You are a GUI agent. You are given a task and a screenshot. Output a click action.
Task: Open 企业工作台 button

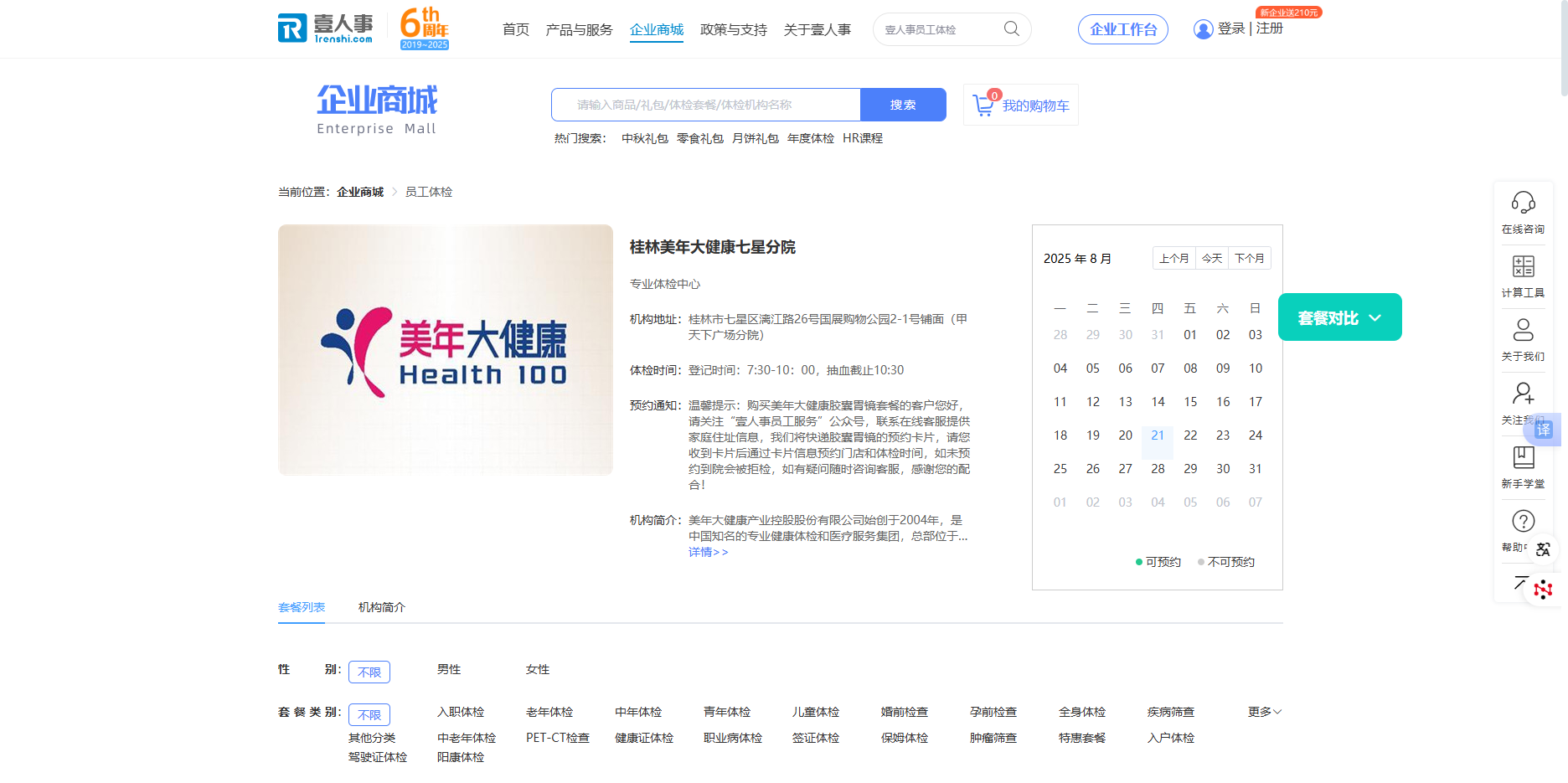pos(1123,29)
